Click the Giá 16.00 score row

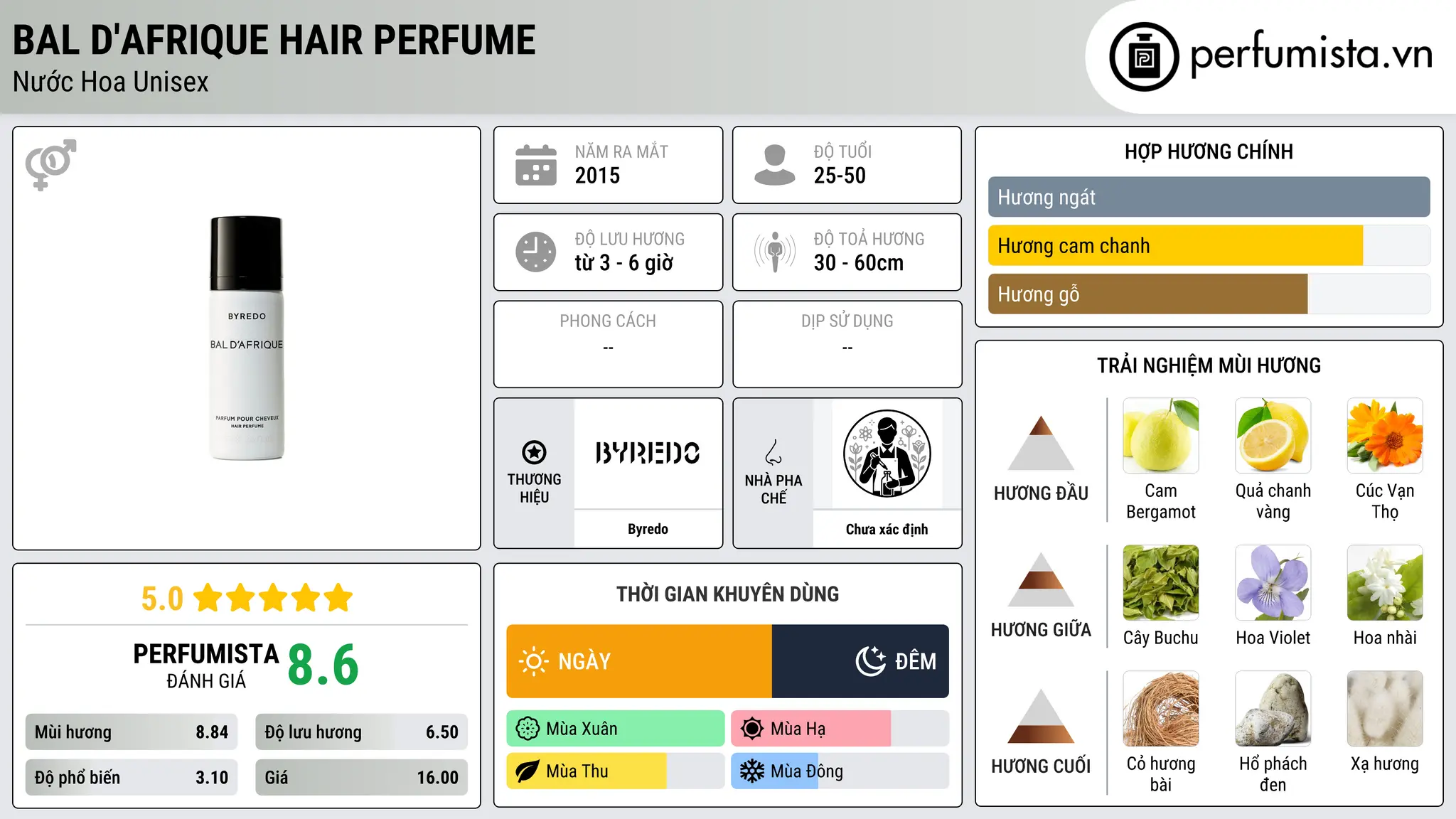[x=361, y=778]
